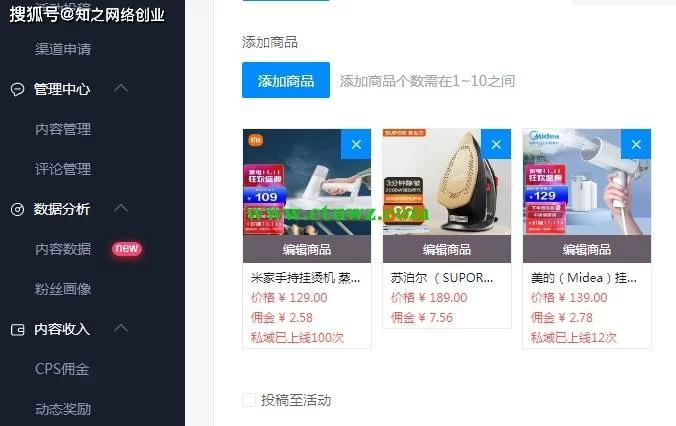Click the 109 price tag on Xiaomi image
676x426 pixels.
point(265,197)
